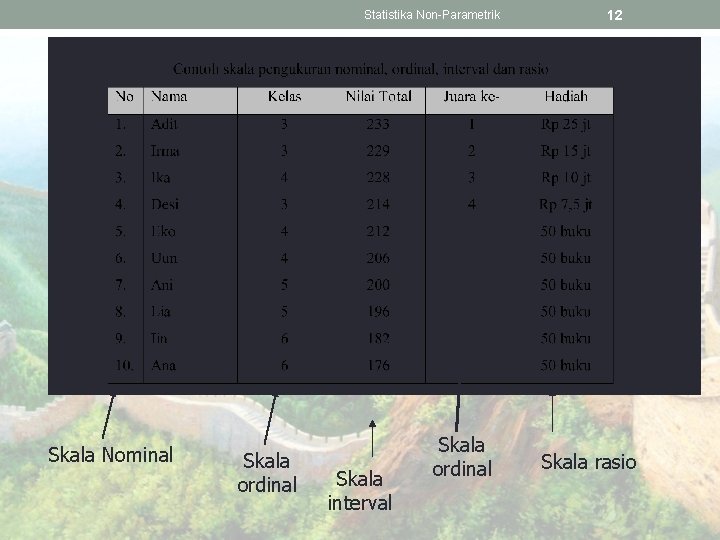This screenshot has width=720, height=540.
Task: Click Nilai Total value 214
Action: pos(378,204)
